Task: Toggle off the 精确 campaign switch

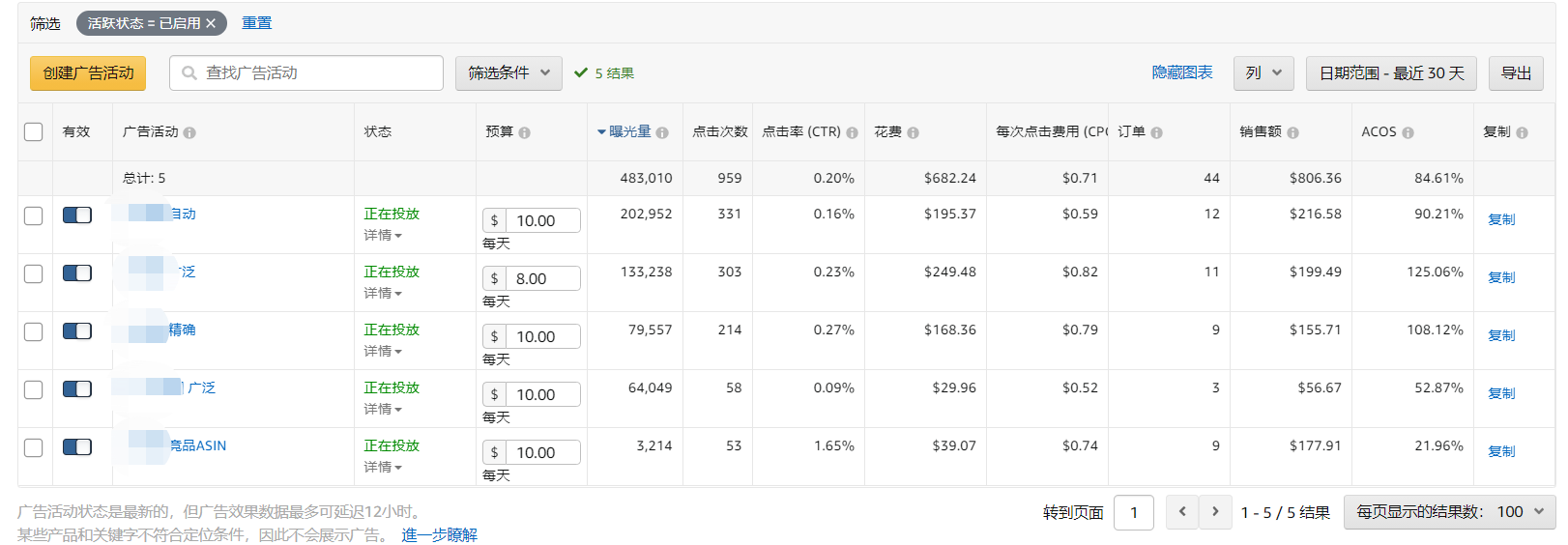Action: point(77,330)
